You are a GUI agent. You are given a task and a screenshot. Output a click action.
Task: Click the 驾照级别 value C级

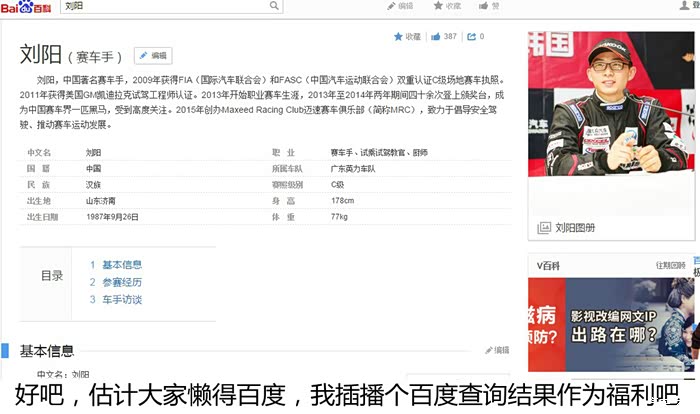tap(338, 185)
